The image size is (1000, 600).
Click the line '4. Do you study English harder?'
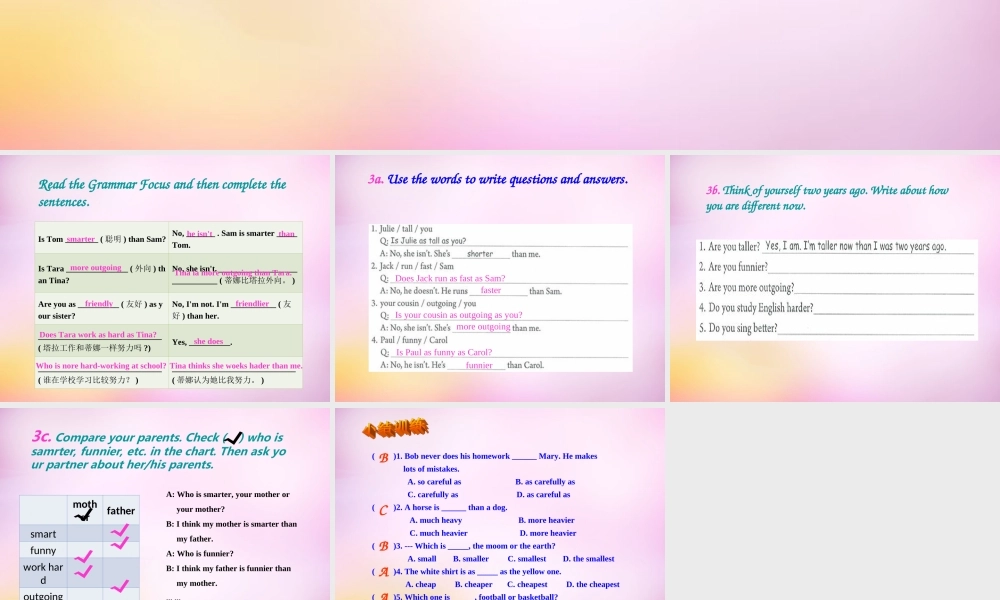point(836,308)
